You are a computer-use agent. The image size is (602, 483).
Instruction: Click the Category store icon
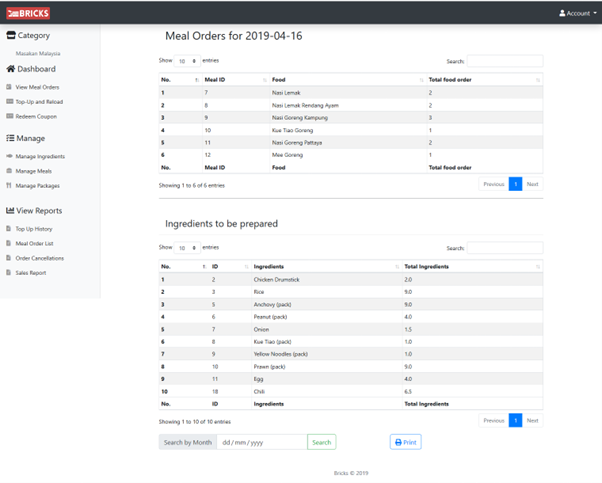pyautogui.click(x=11, y=35)
